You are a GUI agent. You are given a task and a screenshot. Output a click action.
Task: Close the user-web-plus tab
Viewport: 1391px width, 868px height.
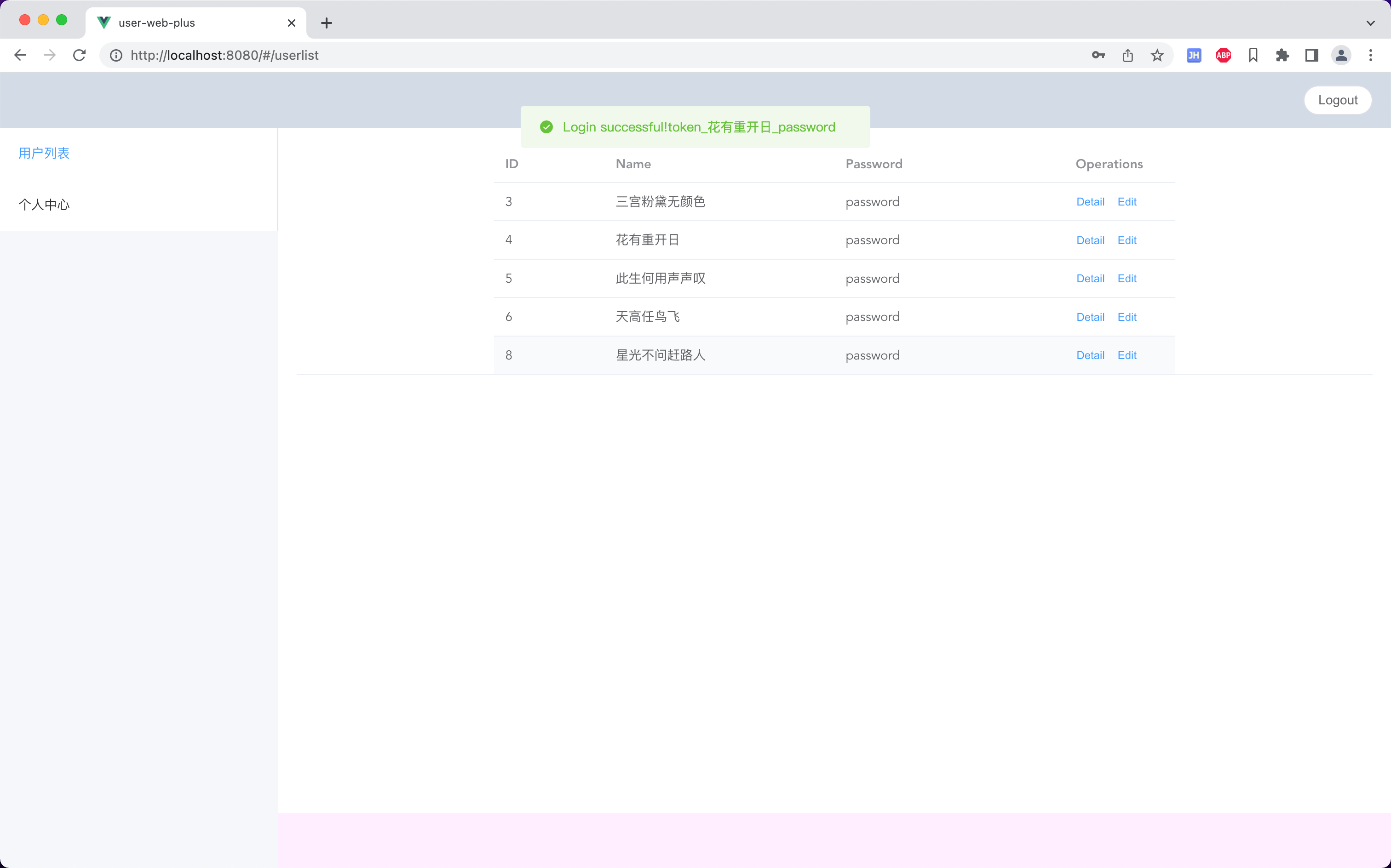tap(292, 23)
